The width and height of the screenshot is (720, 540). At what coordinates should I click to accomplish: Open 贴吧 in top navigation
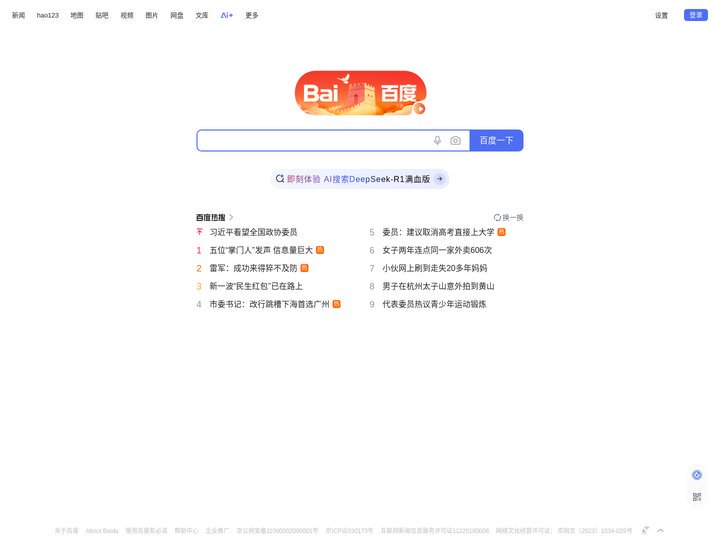102,15
